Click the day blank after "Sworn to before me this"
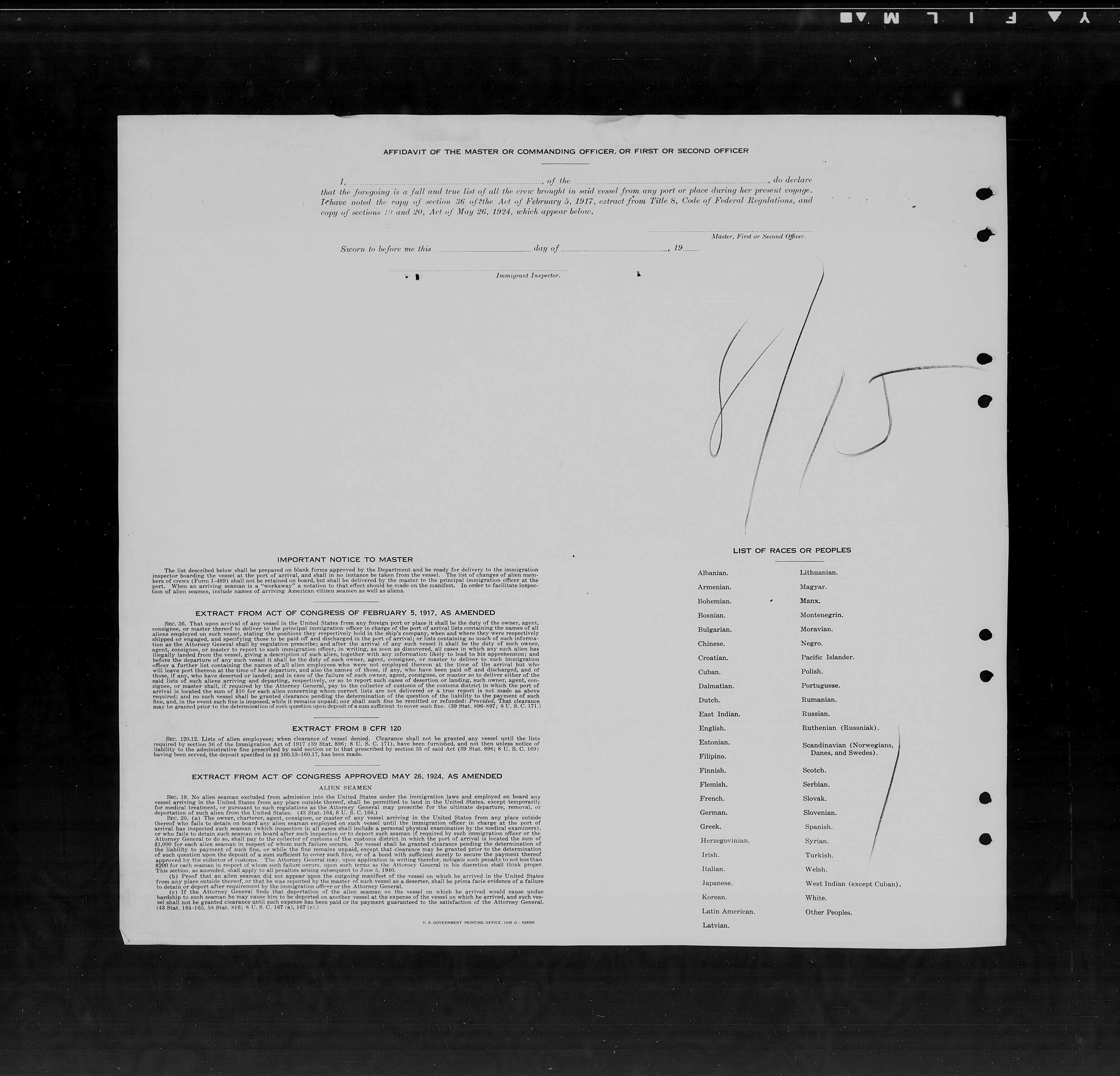The image size is (1120, 1076). [483, 250]
